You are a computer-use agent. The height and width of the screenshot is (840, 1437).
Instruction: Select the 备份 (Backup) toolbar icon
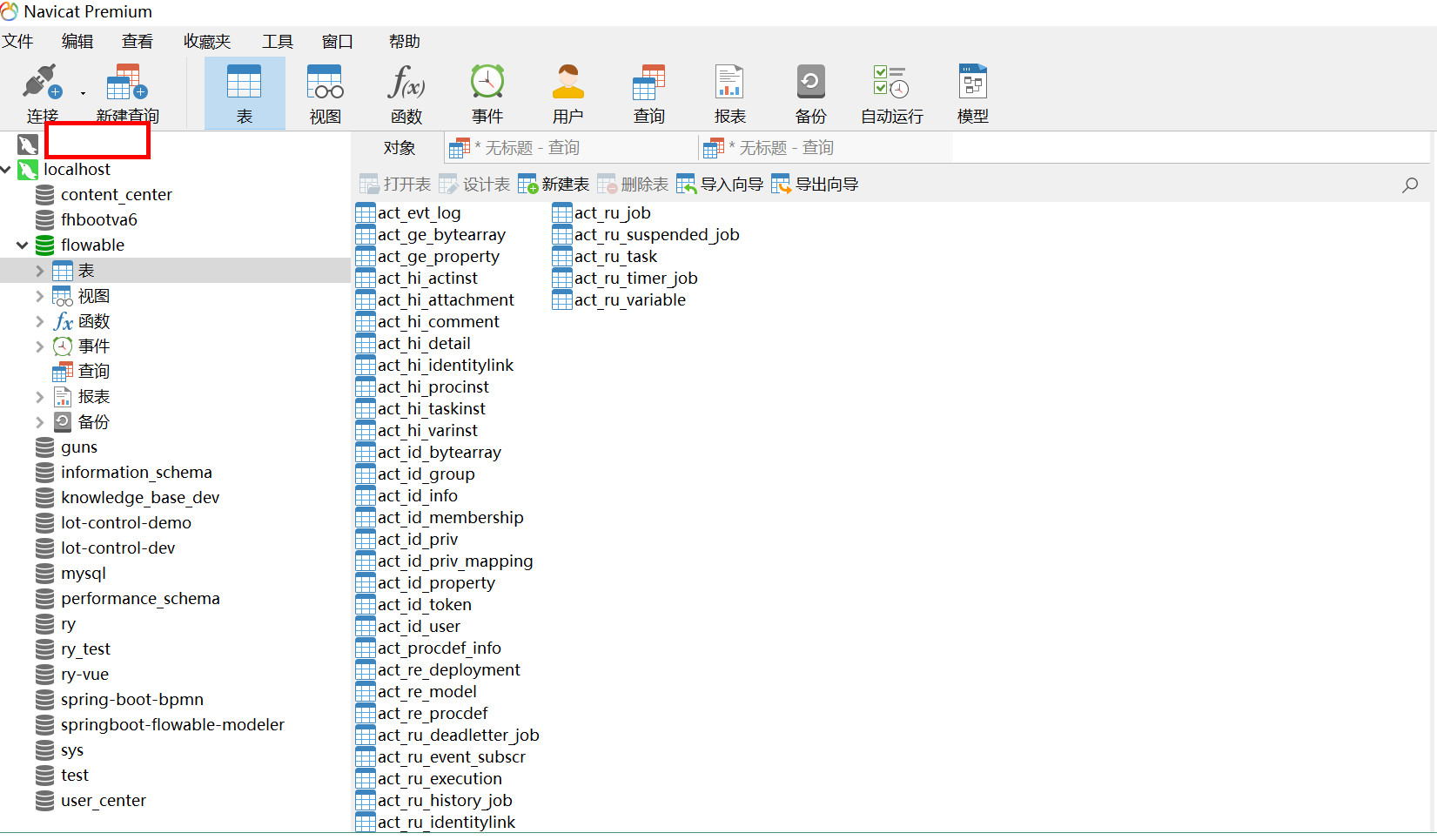click(x=810, y=93)
